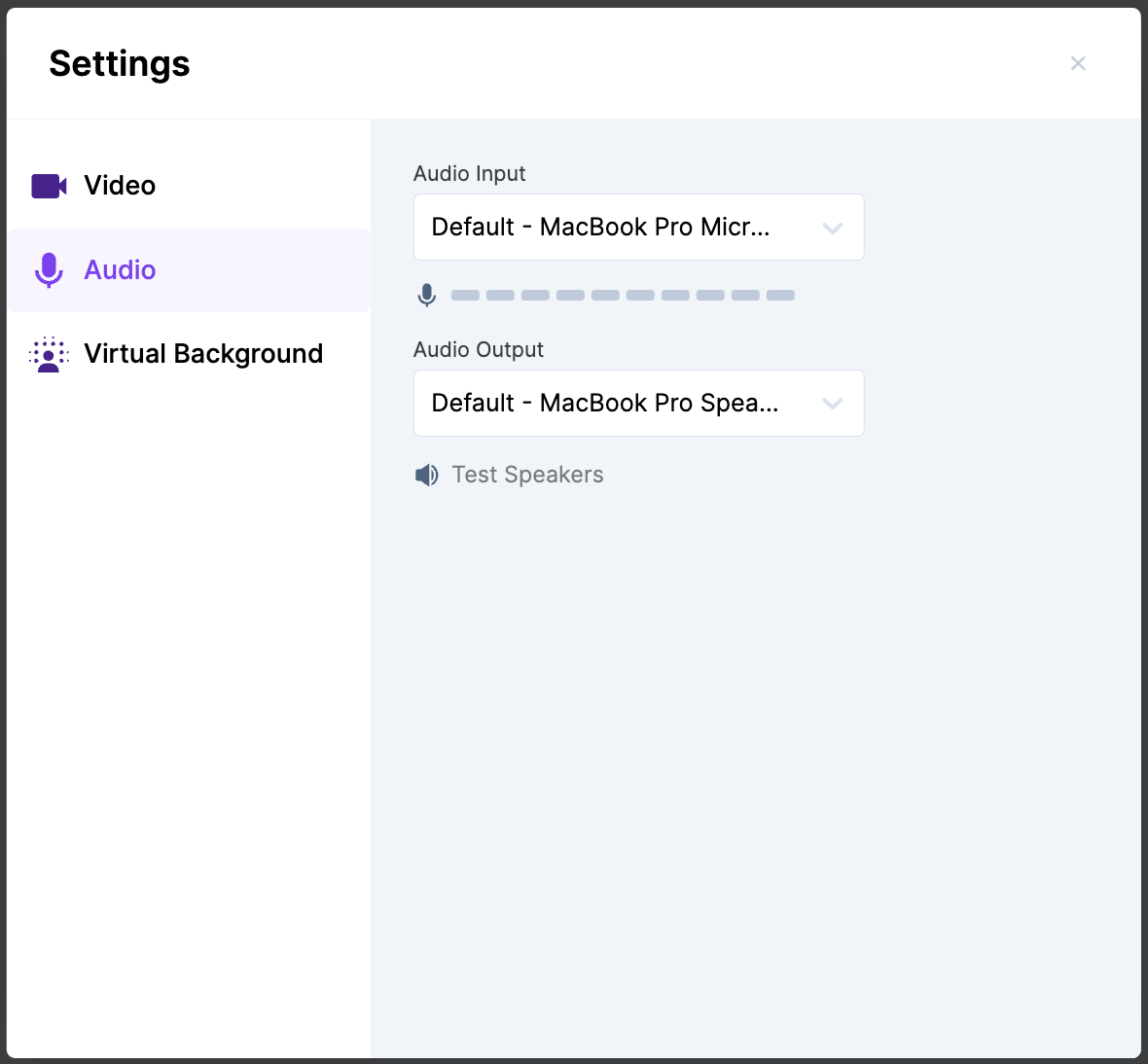The width and height of the screenshot is (1148, 1064).
Task: Click the camera icon beside Video
Action: point(49,186)
